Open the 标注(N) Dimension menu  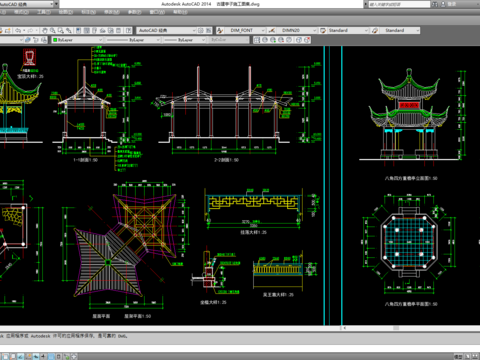coord(88,12)
